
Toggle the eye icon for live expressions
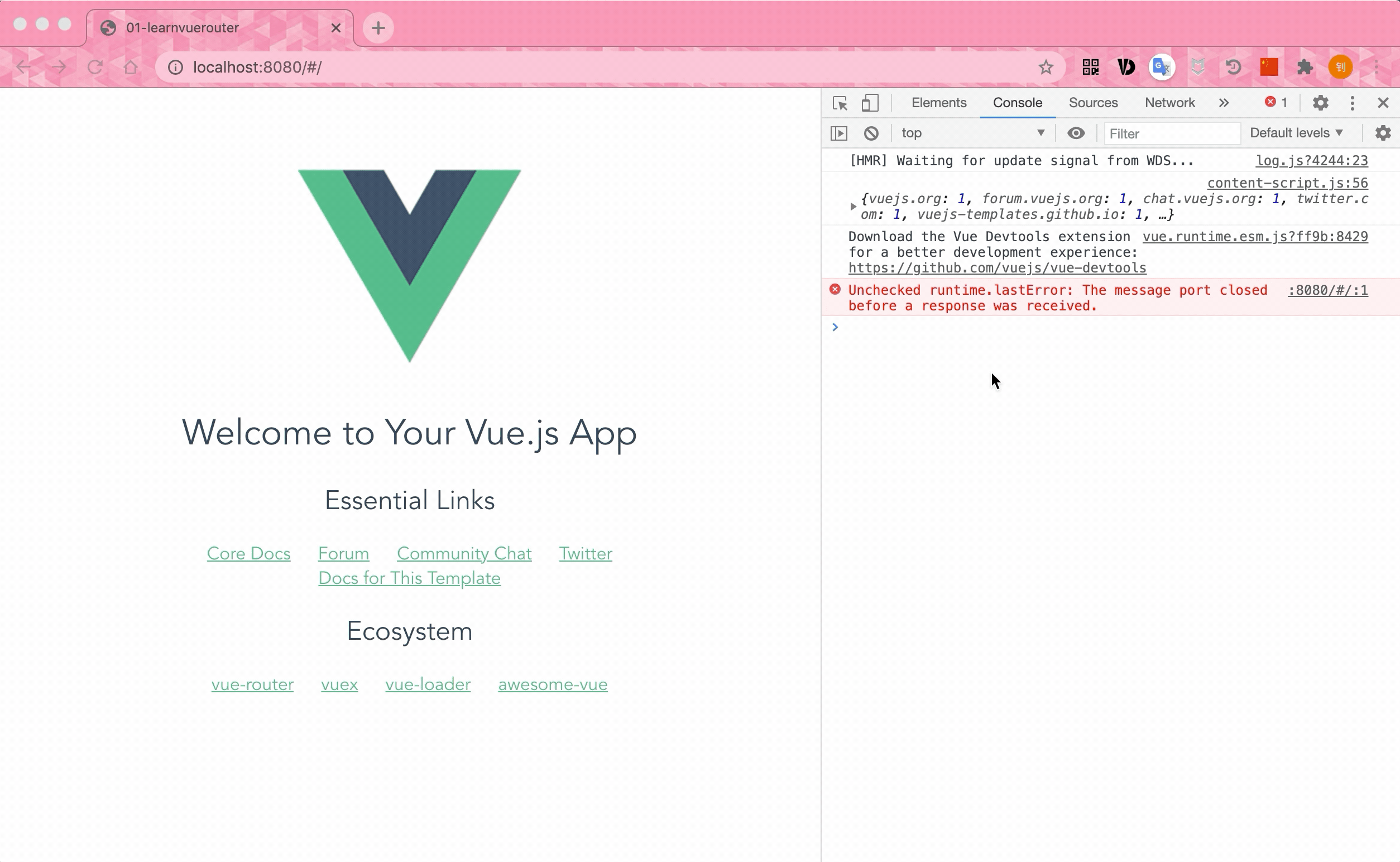pyautogui.click(x=1076, y=132)
